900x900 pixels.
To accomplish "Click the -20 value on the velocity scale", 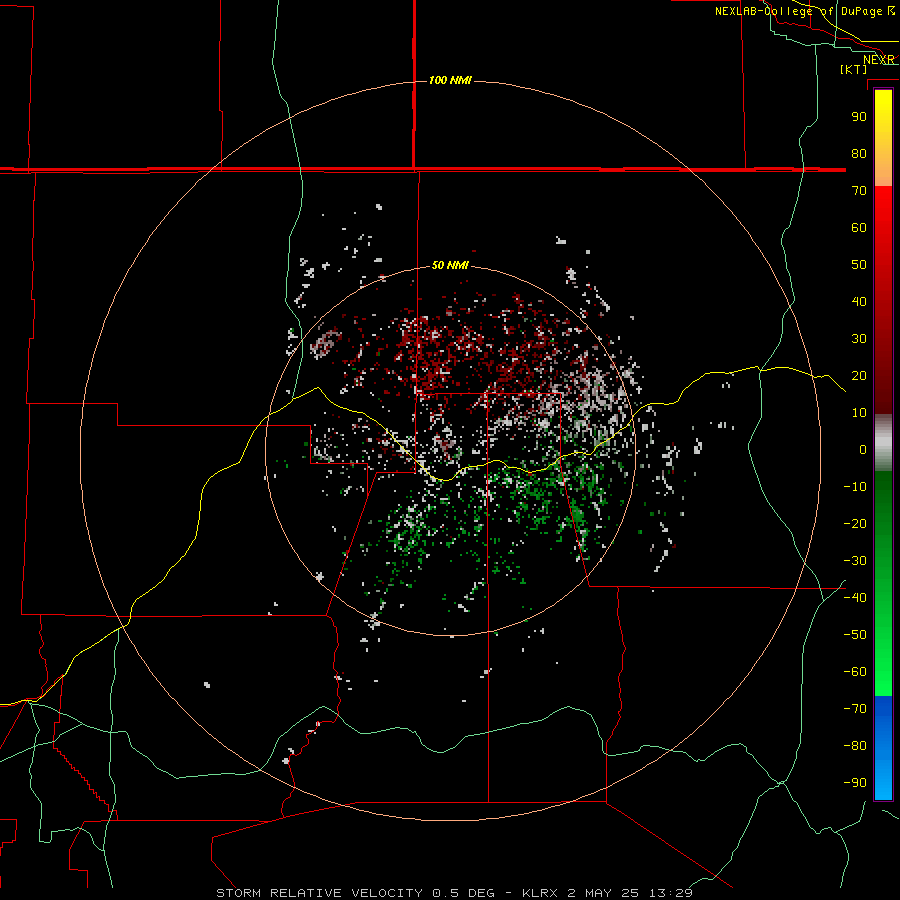I will tap(855, 523).
